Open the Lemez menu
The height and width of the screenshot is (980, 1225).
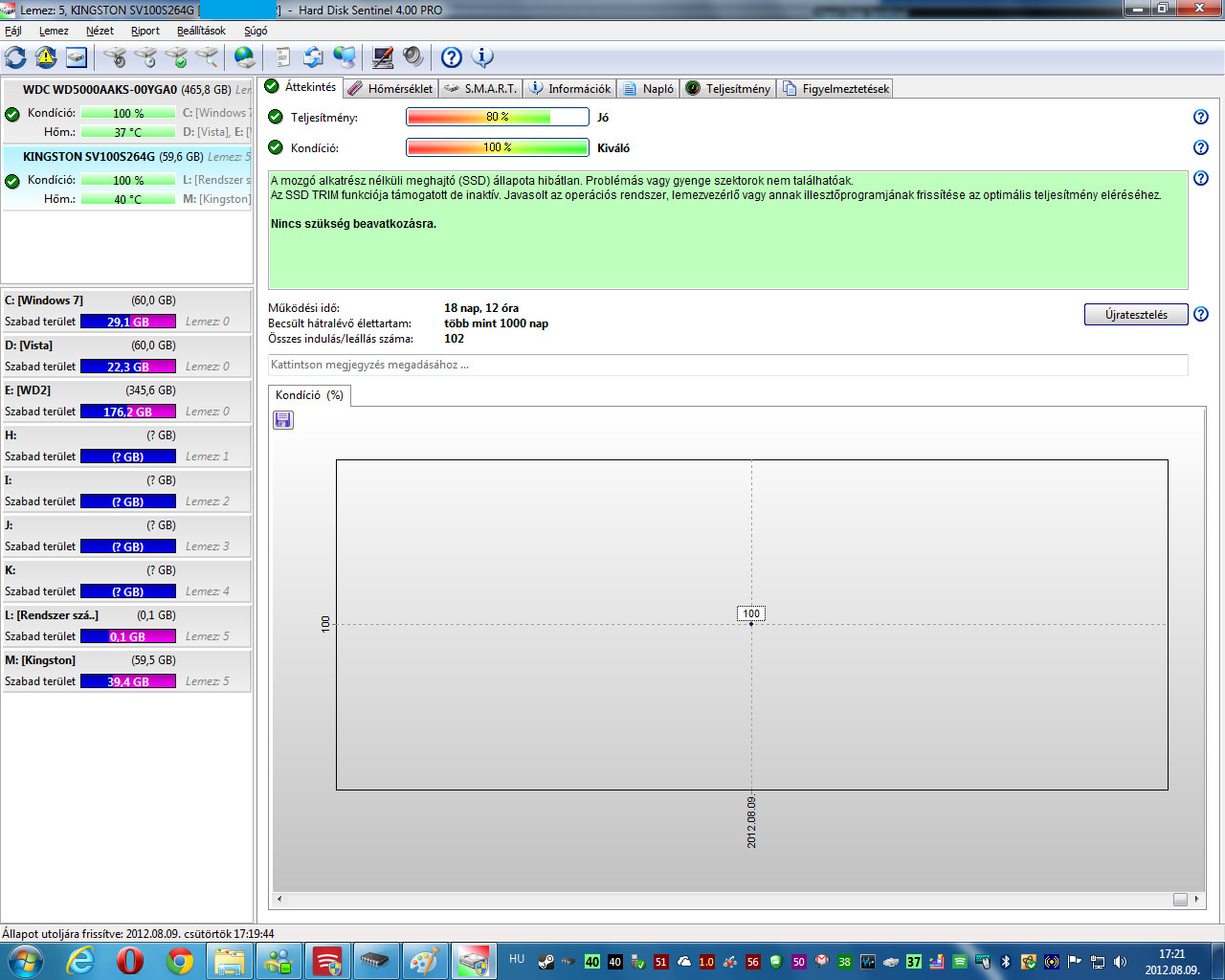pyautogui.click(x=54, y=31)
